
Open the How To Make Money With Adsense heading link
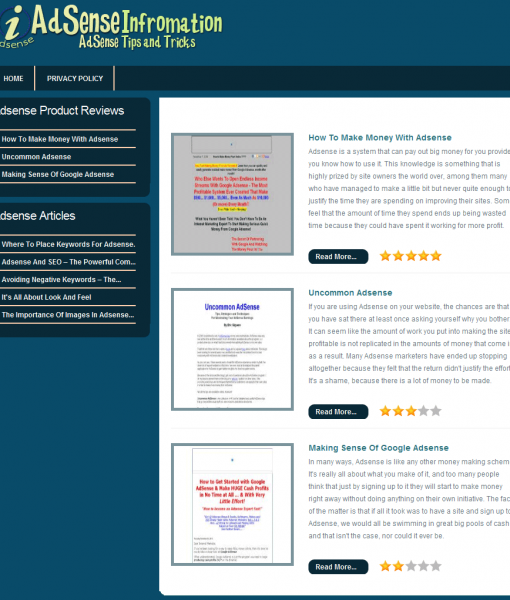coord(380,138)
